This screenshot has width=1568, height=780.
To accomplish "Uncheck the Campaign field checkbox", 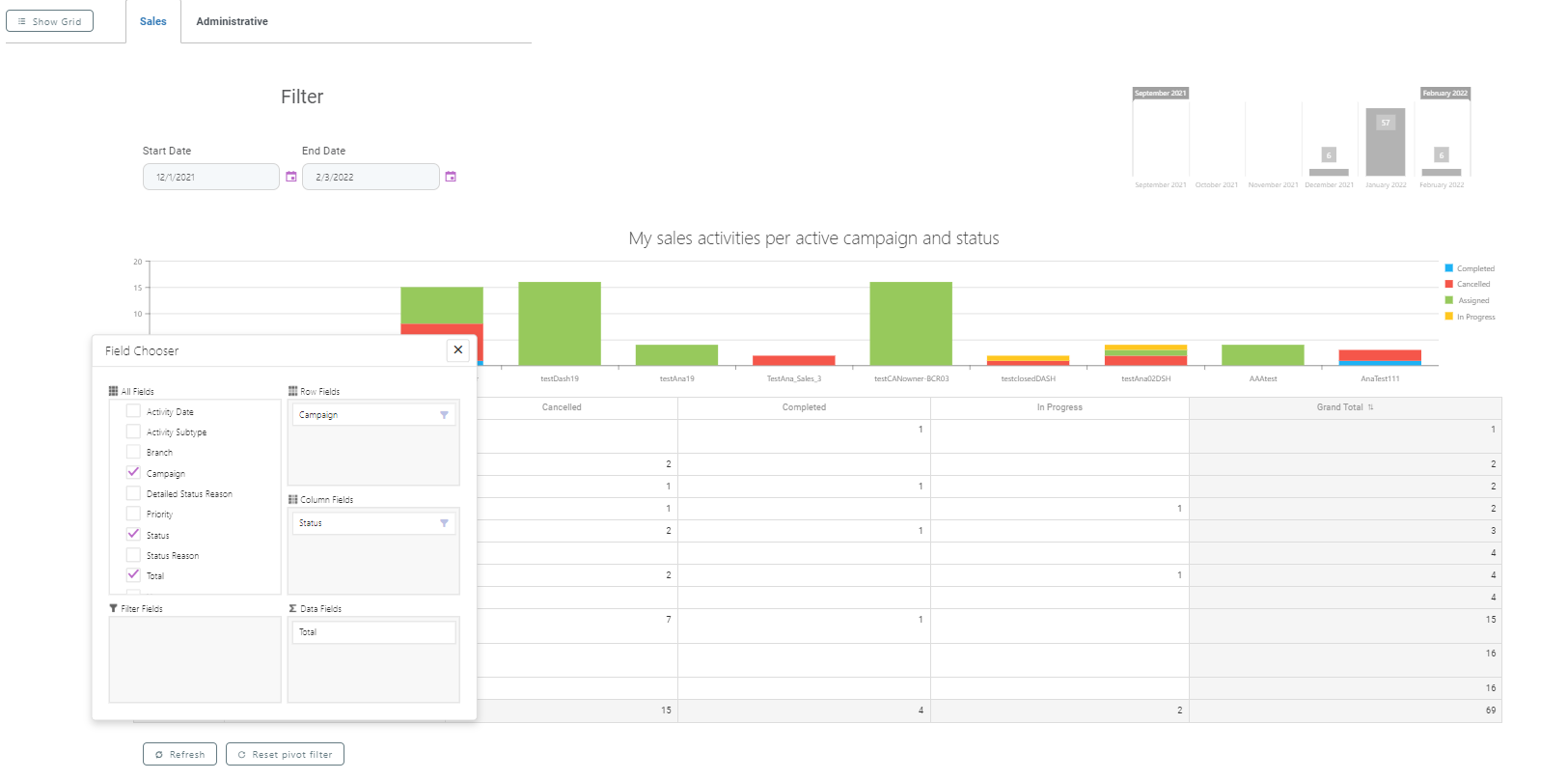I will [133, 473].
